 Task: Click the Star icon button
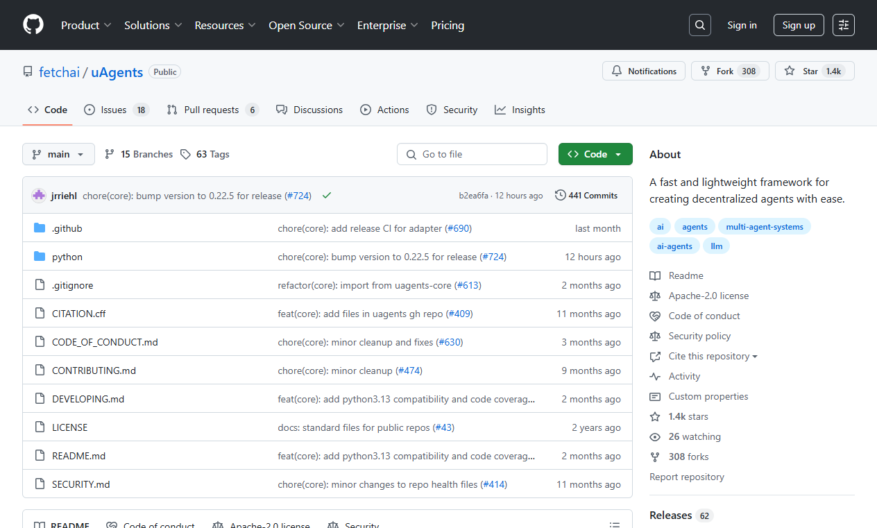789,71
